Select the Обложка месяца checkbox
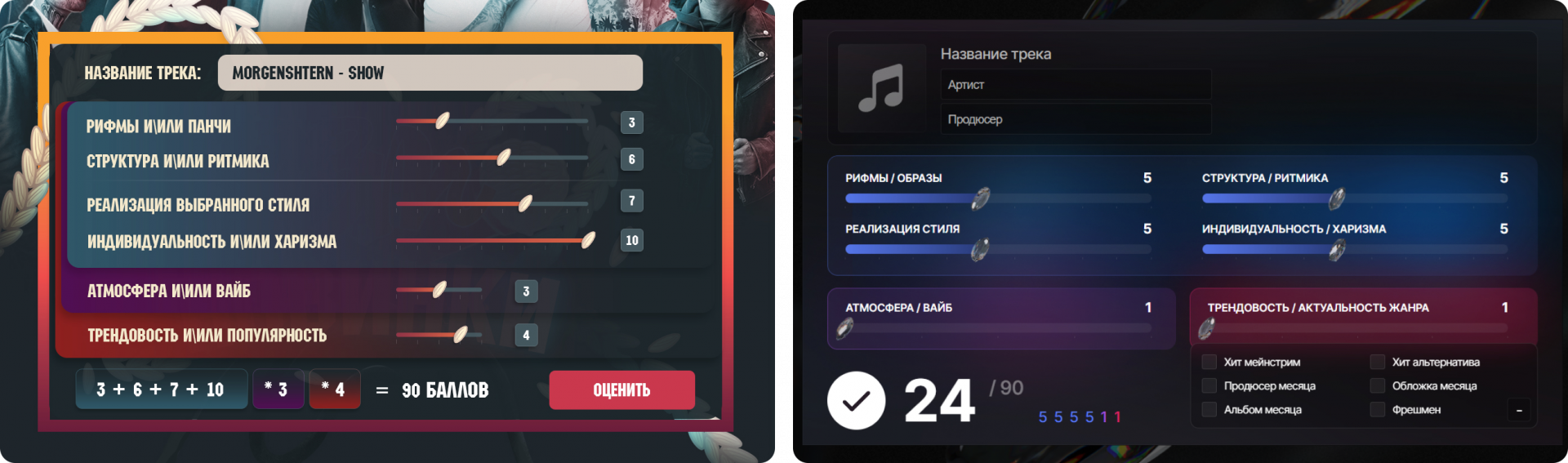 (x=1378, y=385)
